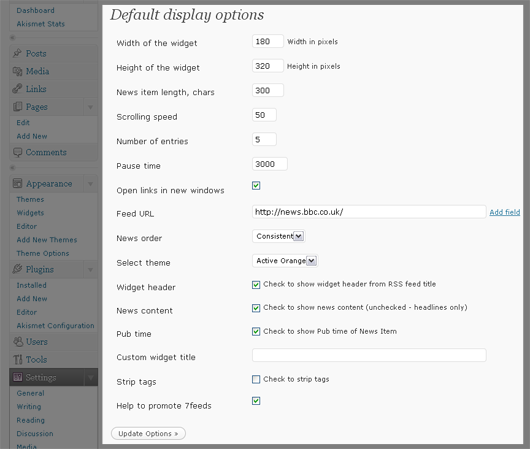Collapse the Pages menu arrow
The width and height of the screenshot is (530, 449).
(90, 107)
